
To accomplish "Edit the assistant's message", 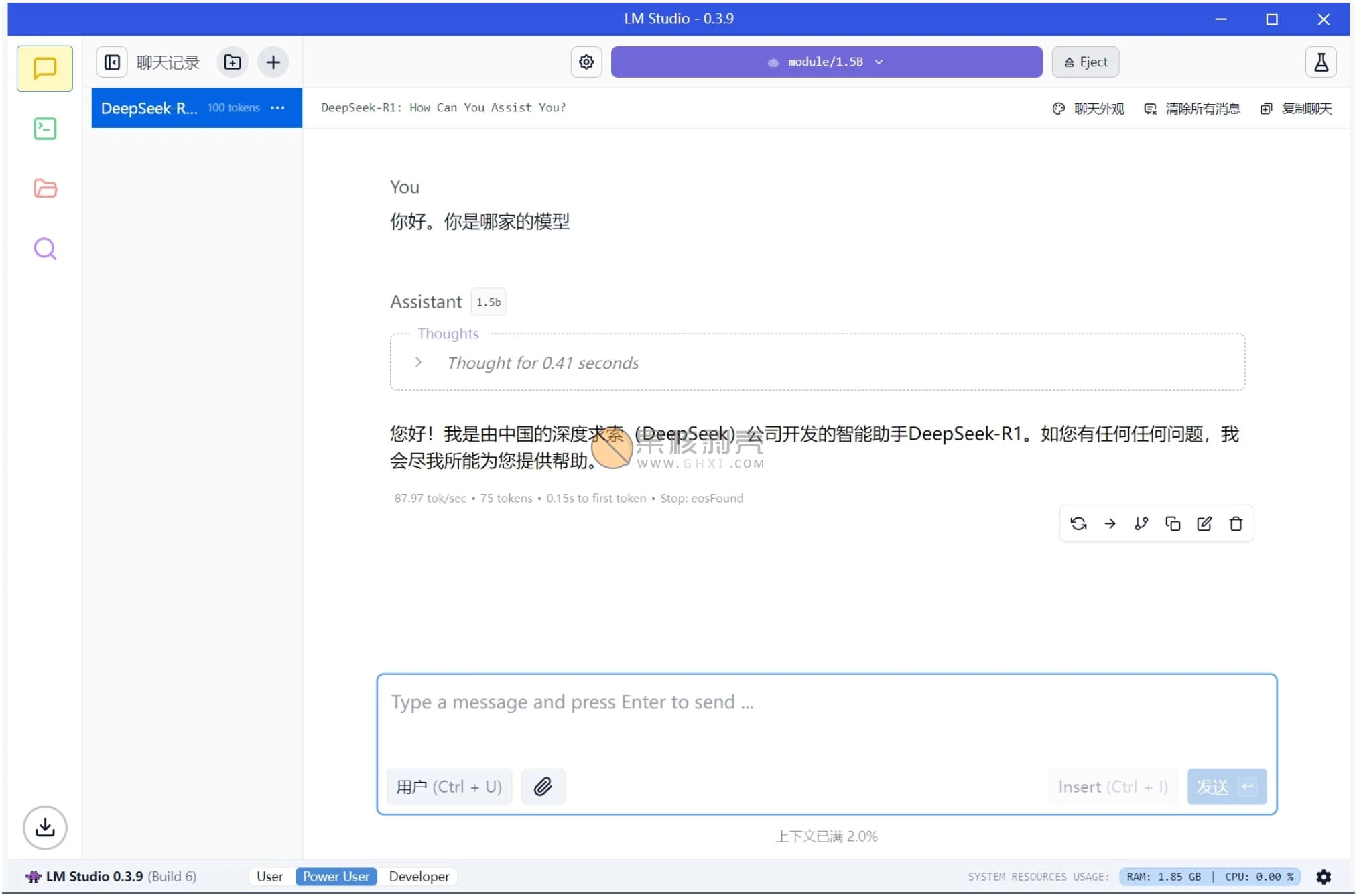I will 1204,523.
